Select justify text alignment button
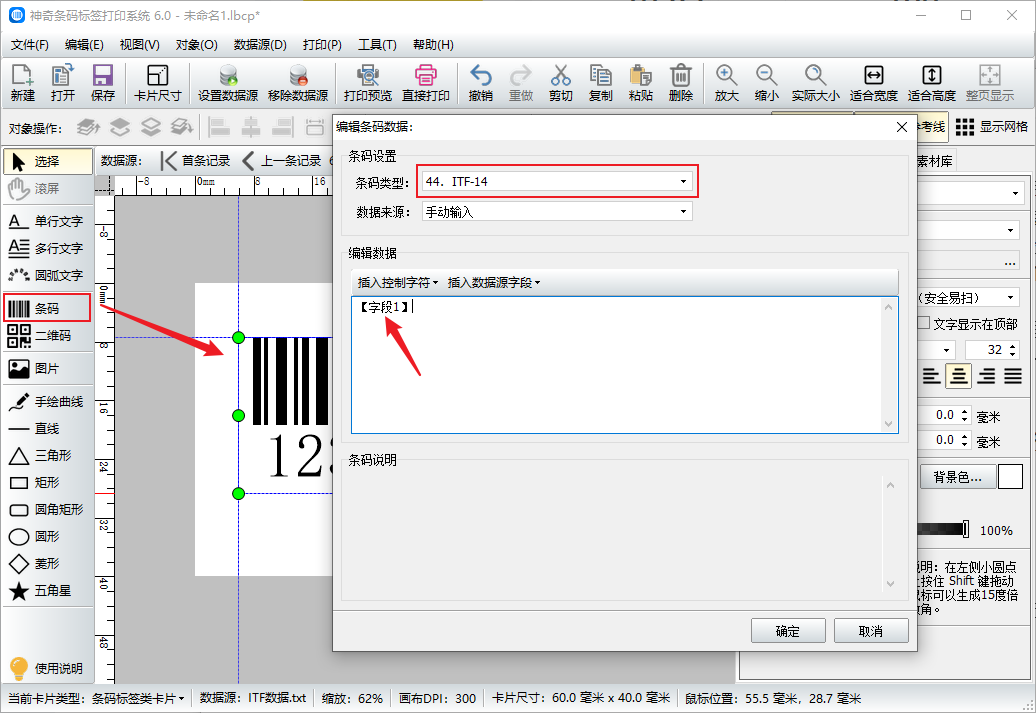Image resolution: width=1036 pixels, height=713 pixels. 1014,377
